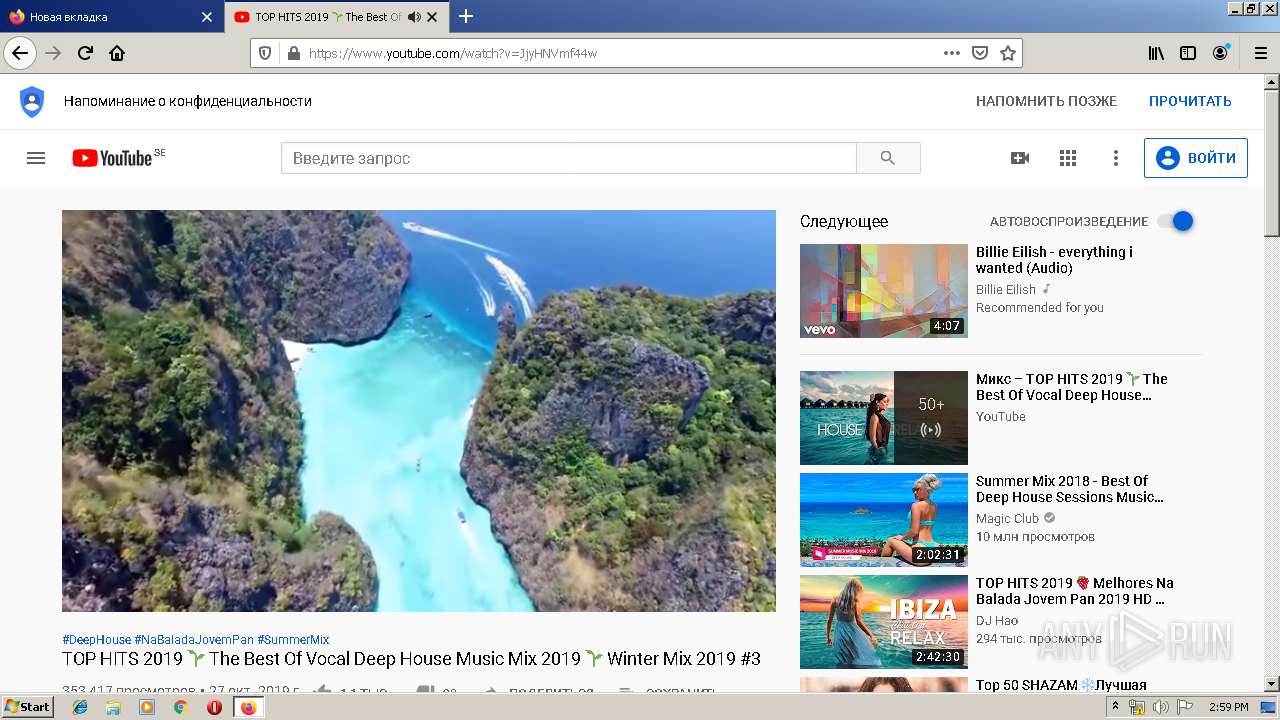Viewport: 1280px width, 720px height.
Task: Click the privacy shield icon
Action: click(x=32, y=101)
